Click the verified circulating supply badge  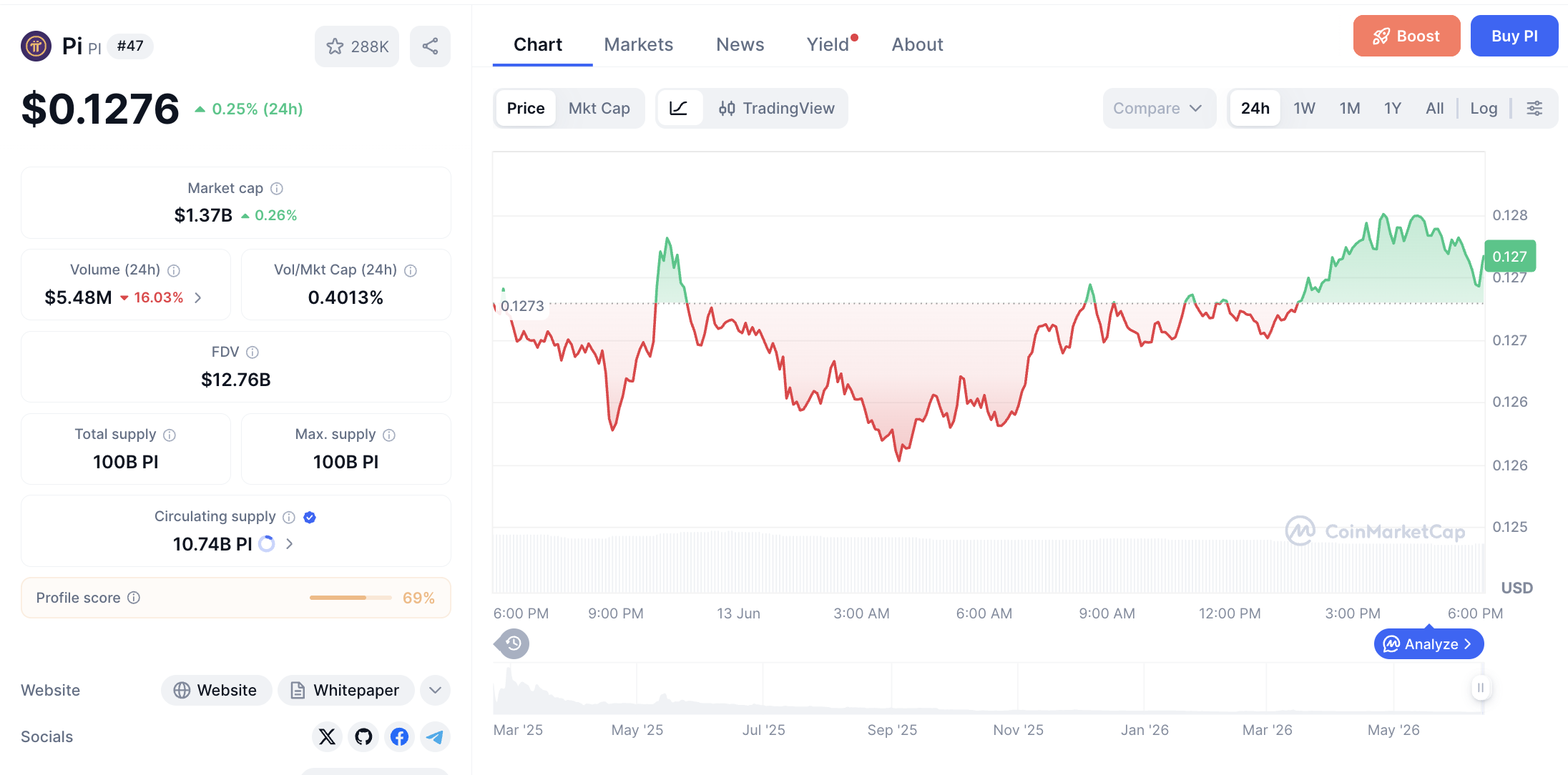(310, 517)
